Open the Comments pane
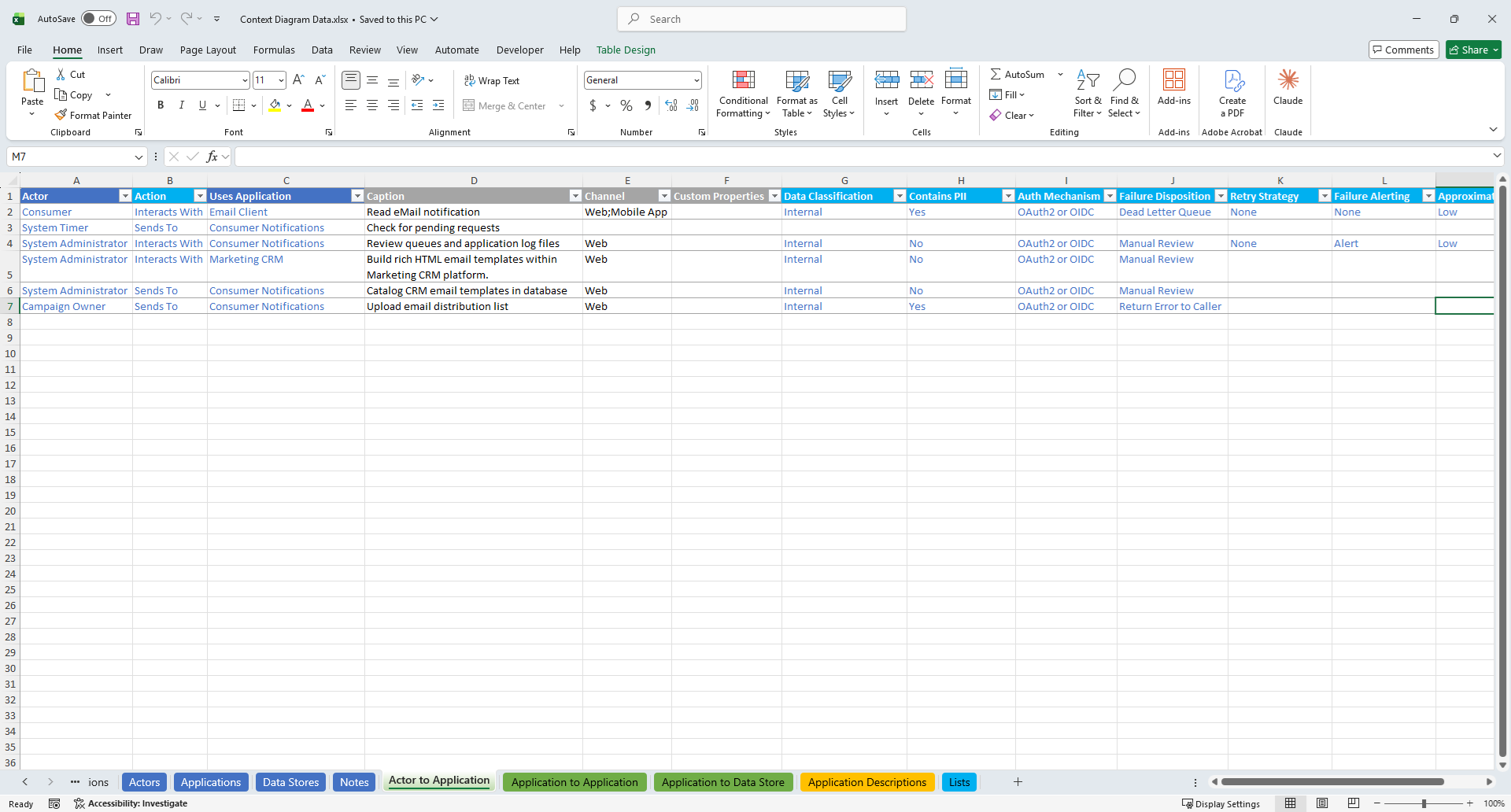Screen dimensions: 1511x812 pyautogui.click(x=1404, y=50)
